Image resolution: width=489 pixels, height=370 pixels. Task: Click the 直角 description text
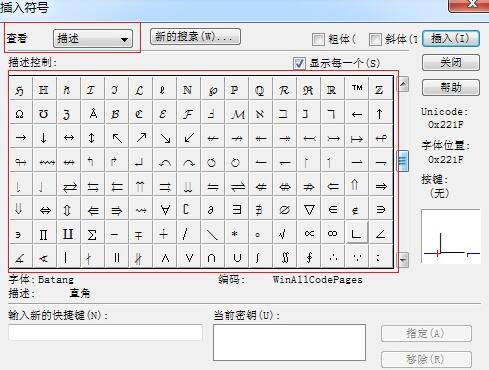pos(80,294)
